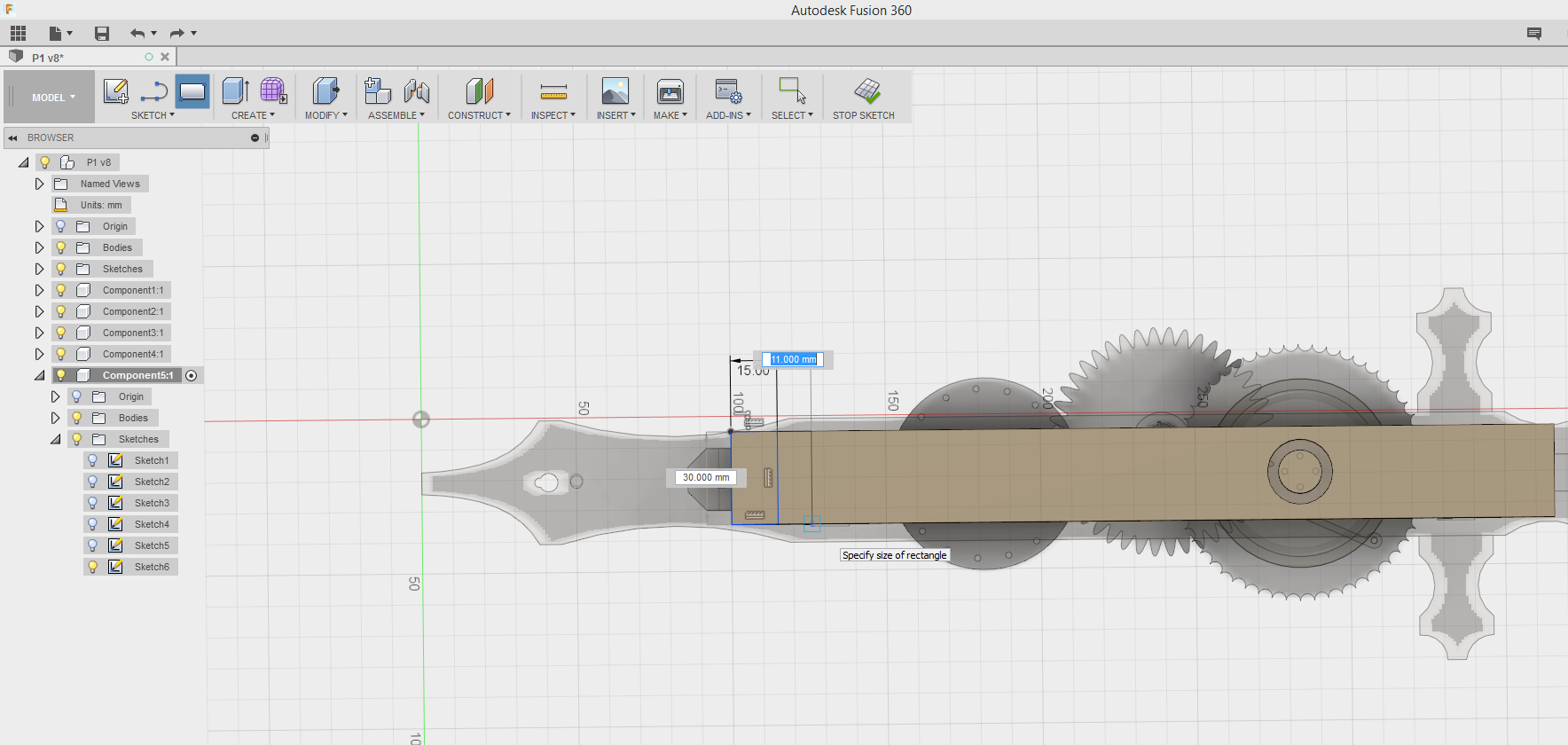Screen dimensions: 1568x745
Task: Open the CONSTRUCT menu
Action: click(479, 115)
